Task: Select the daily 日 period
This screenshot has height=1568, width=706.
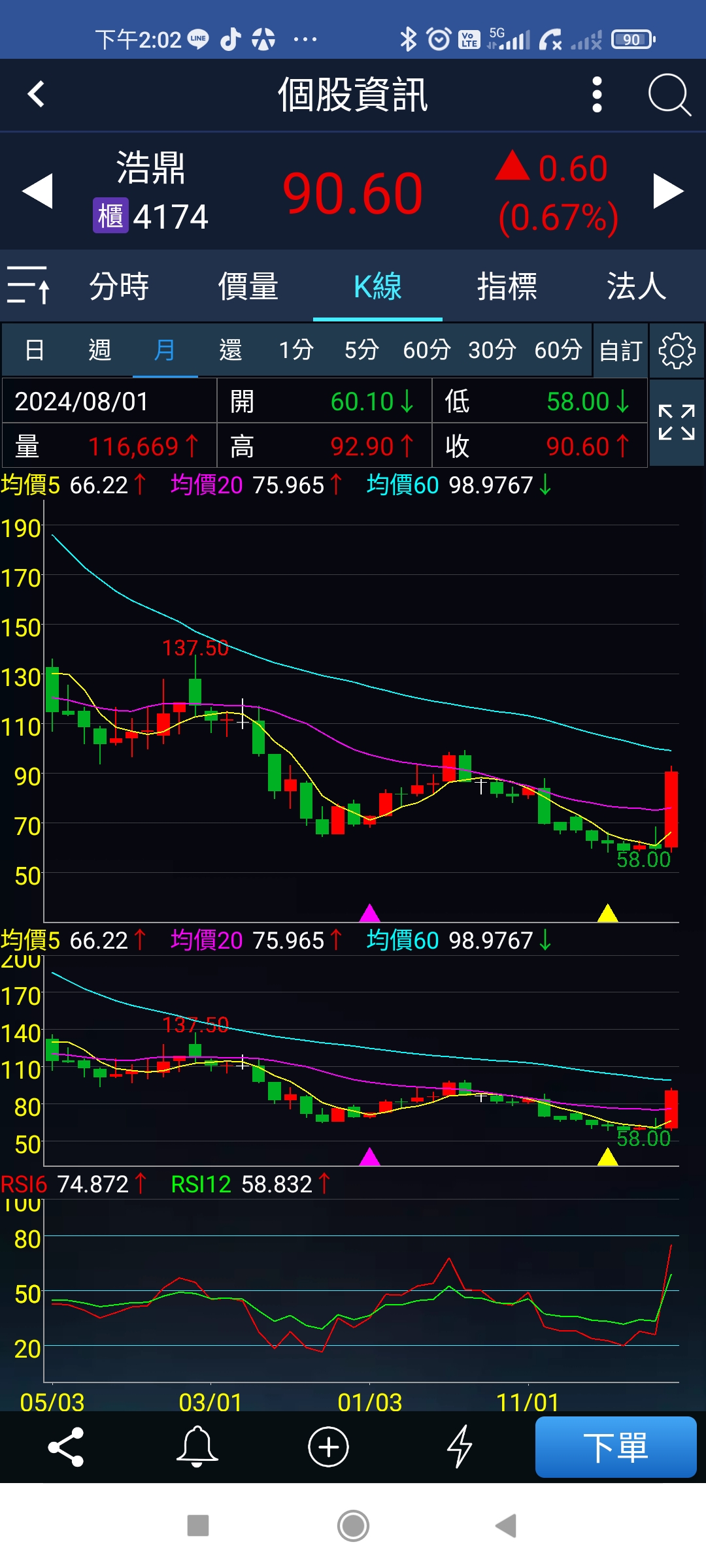Action: [35, 350]
